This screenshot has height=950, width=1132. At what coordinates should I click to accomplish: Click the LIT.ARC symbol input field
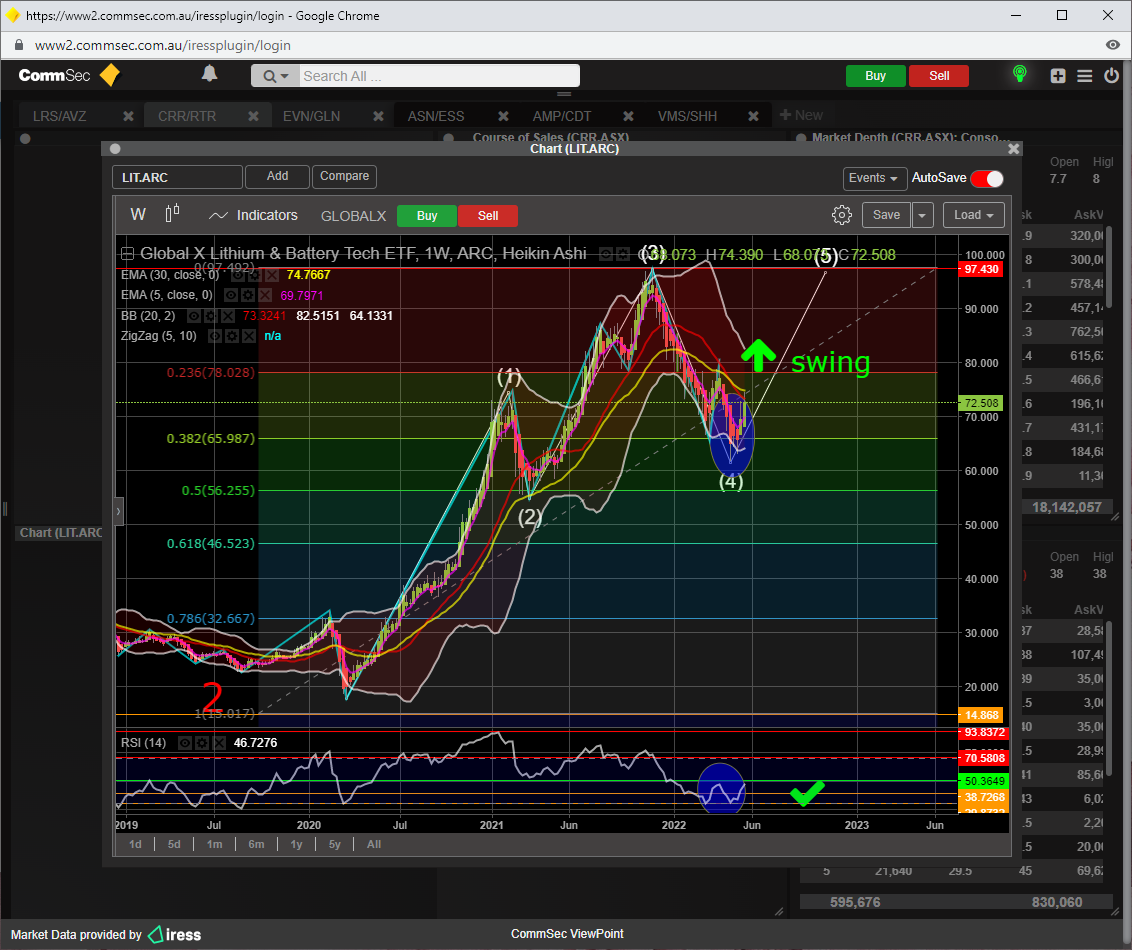177,177
